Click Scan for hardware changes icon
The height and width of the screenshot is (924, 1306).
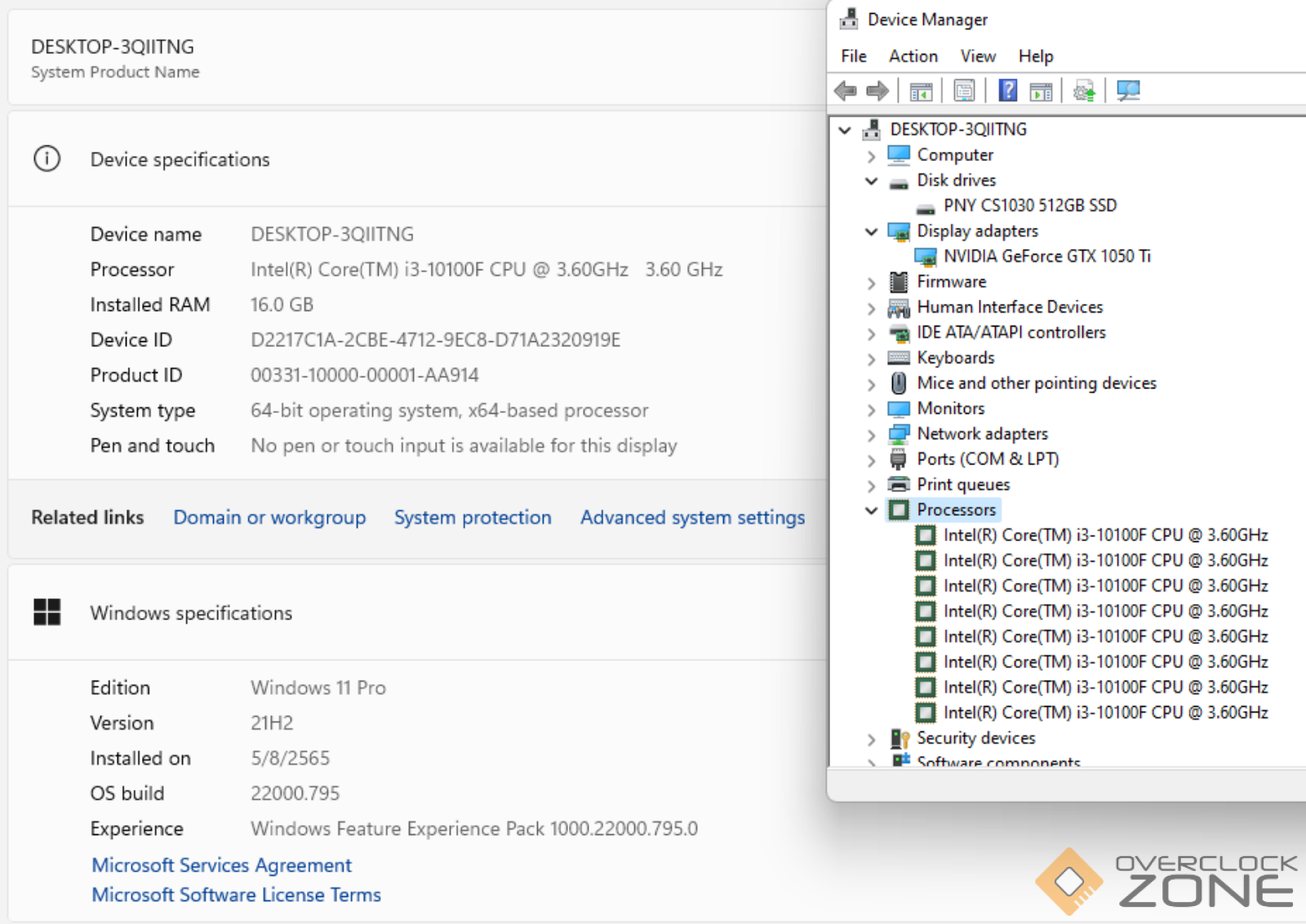tap(1128, 91)
